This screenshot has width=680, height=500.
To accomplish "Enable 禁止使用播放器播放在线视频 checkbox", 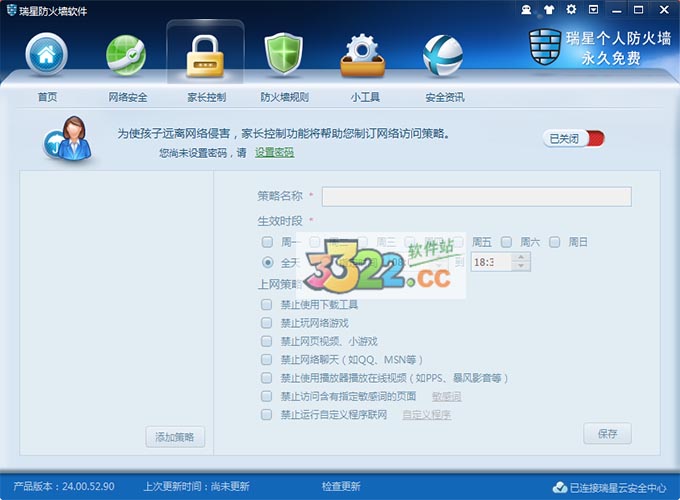I will (266, 378).
